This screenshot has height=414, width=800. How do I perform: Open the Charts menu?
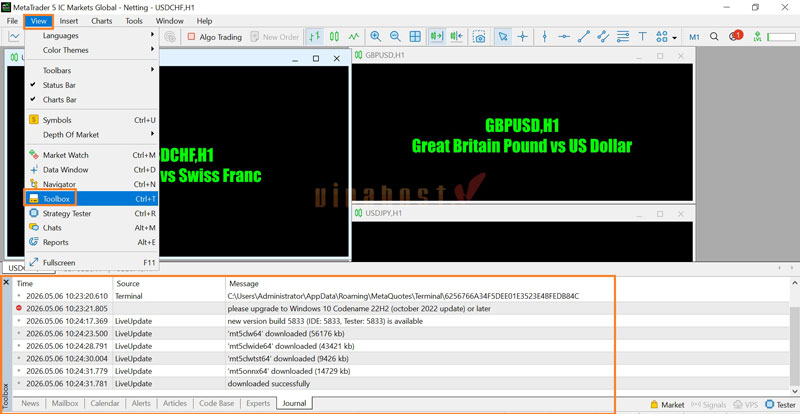(102, 21)
